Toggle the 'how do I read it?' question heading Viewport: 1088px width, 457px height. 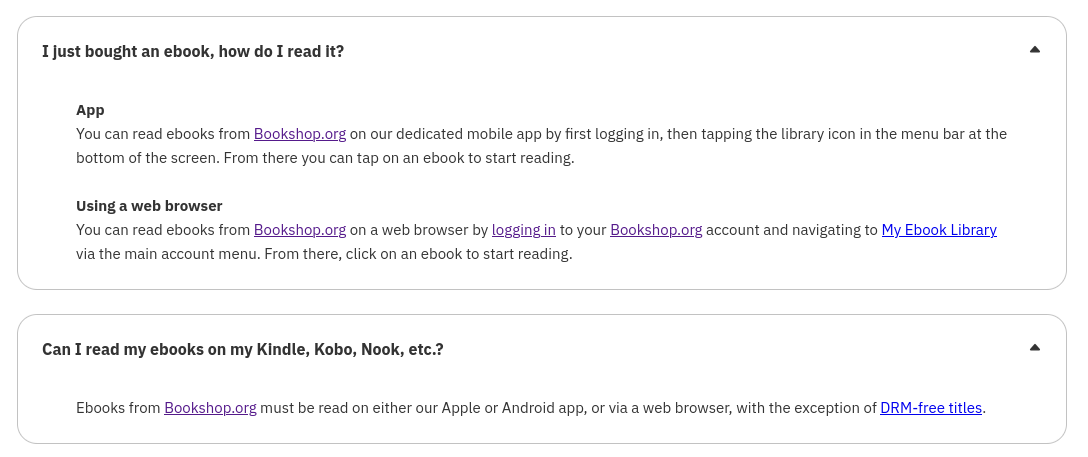[x=193, y=51]
